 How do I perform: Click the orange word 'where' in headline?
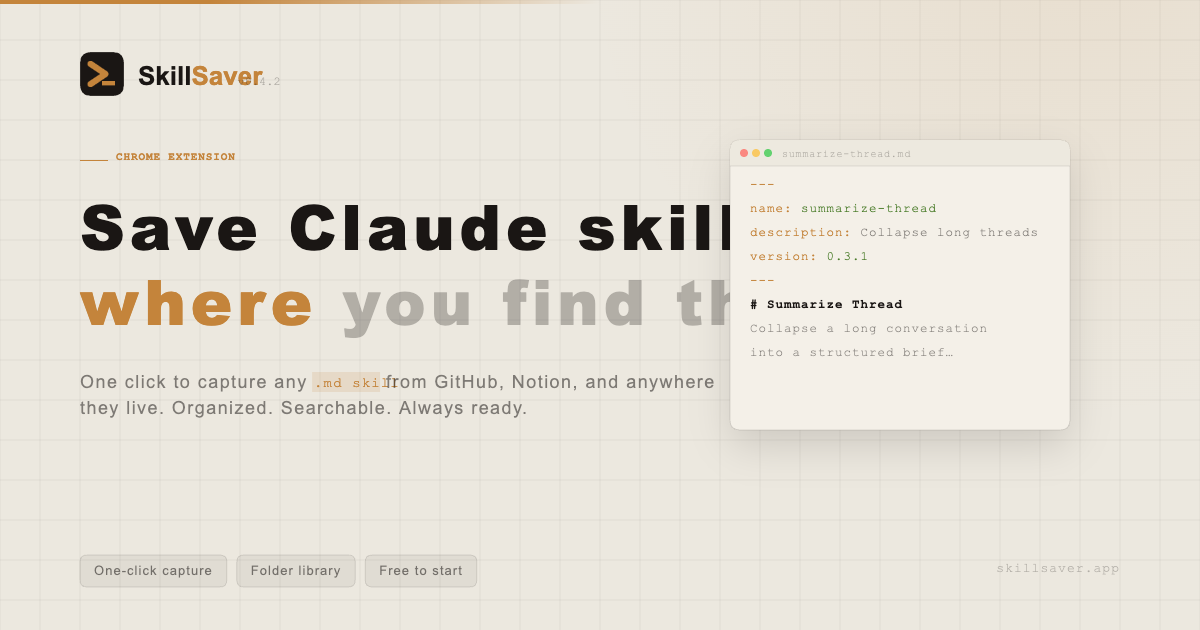coord(197,304)
